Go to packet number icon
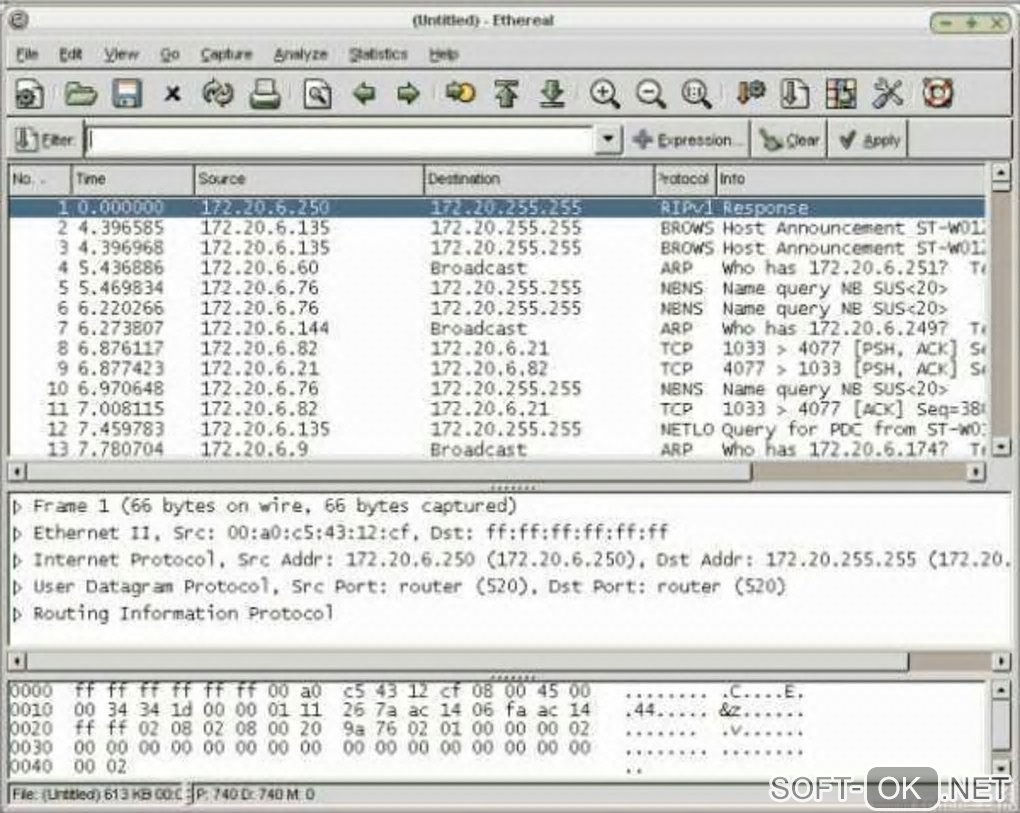 click(460, 94)
